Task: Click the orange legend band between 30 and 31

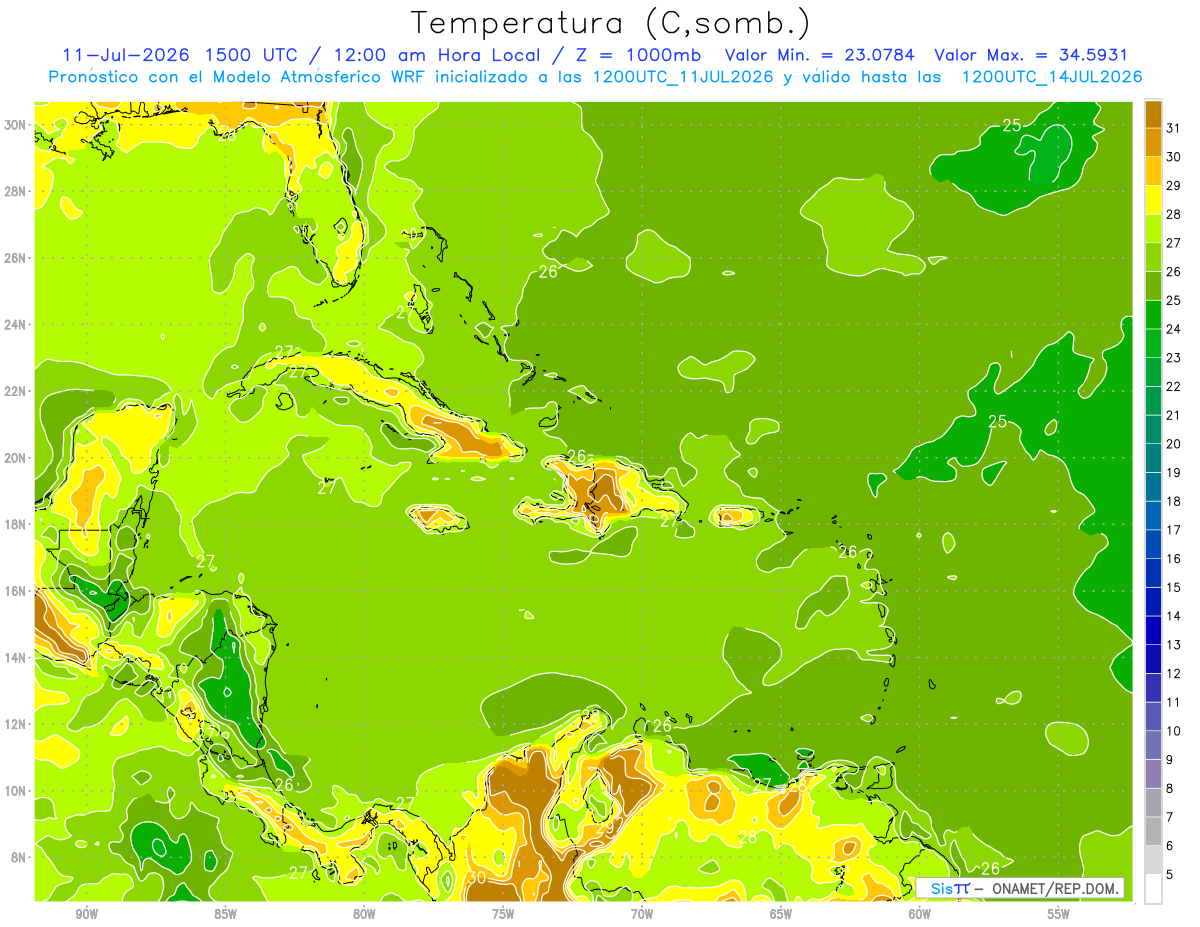Action: coord(1153,142)
